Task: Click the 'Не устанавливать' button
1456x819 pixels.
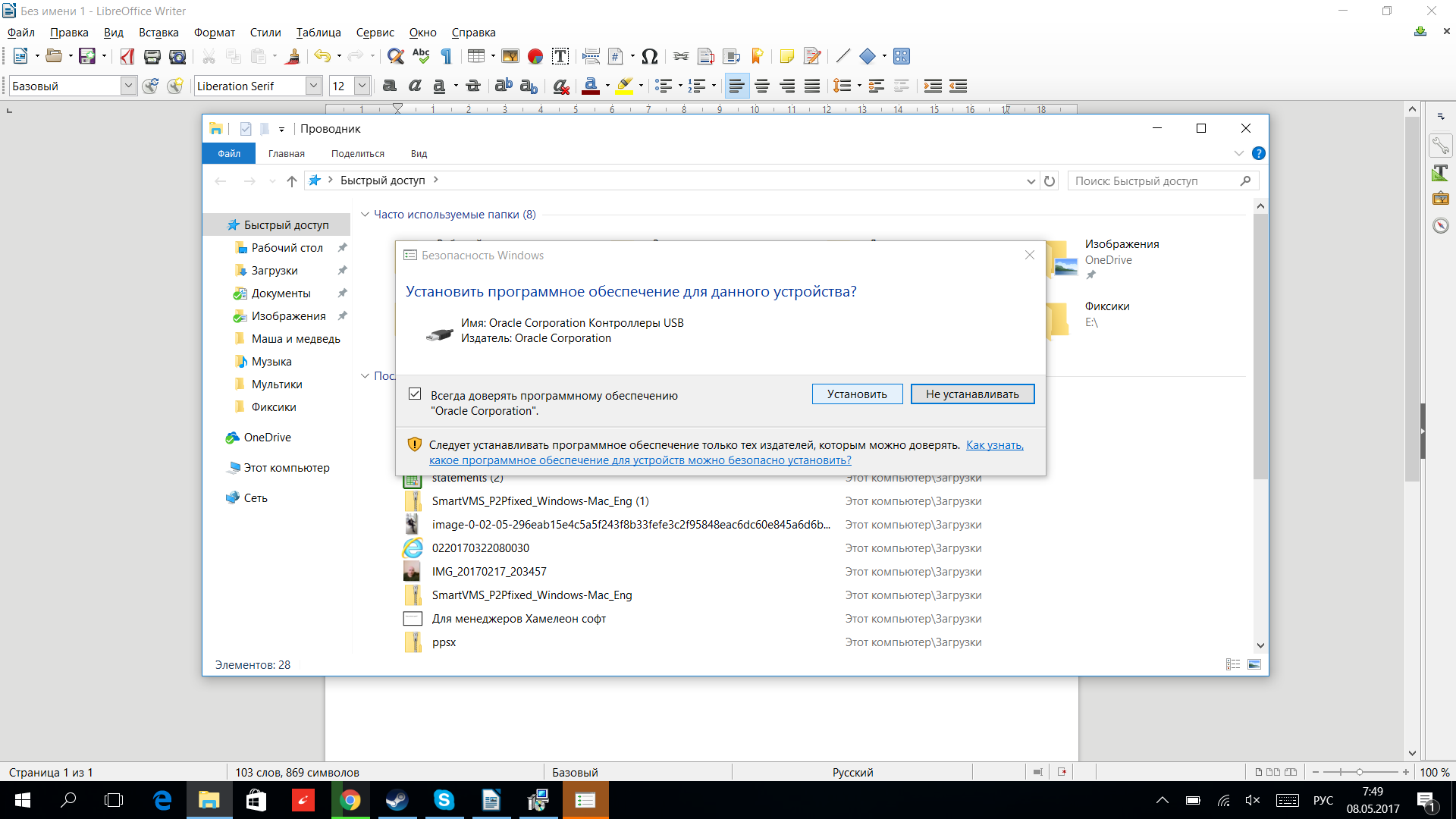Action: click(x=972, y=394)
